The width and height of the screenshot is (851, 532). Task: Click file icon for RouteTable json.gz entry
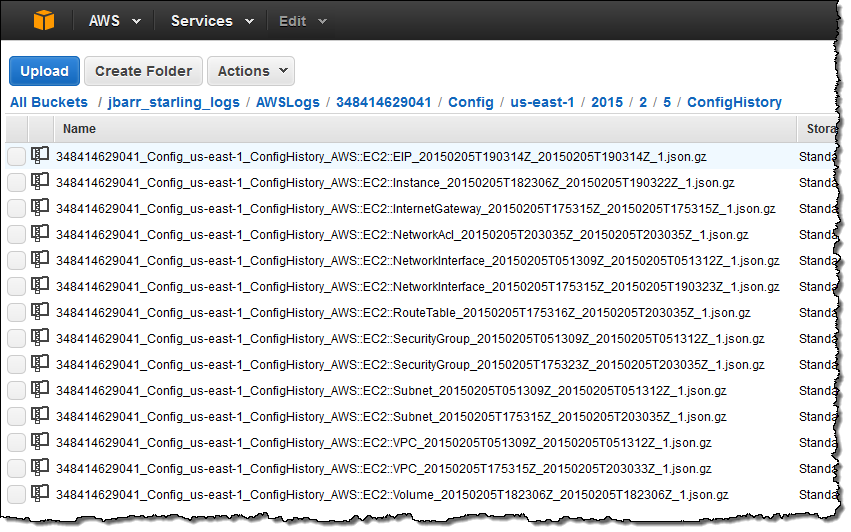[40, 311]
